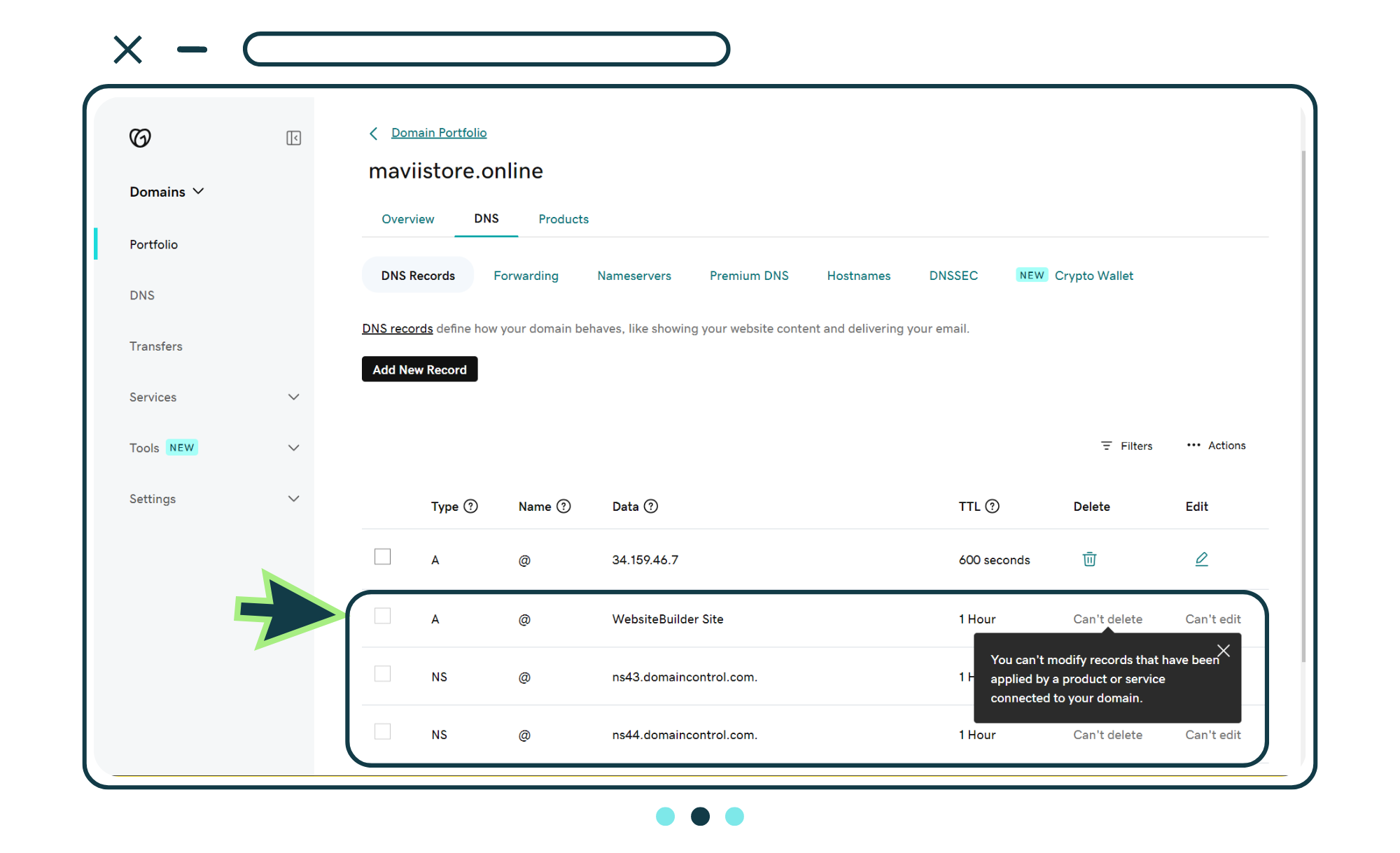This screenshot has width=1400, height=853.
Task: Click the Add New Record button
Action: coord(419,369)
